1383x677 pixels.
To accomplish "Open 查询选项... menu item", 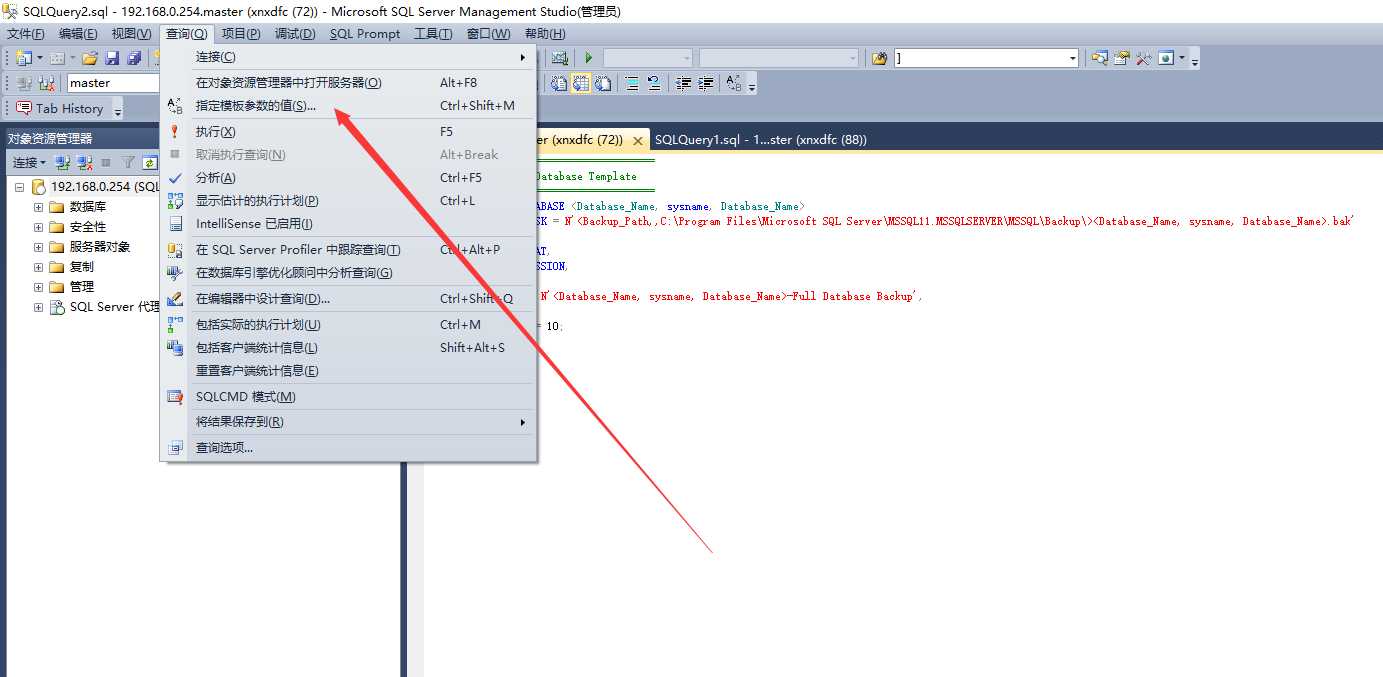I will pyautogui.click(x=348, y=448).
